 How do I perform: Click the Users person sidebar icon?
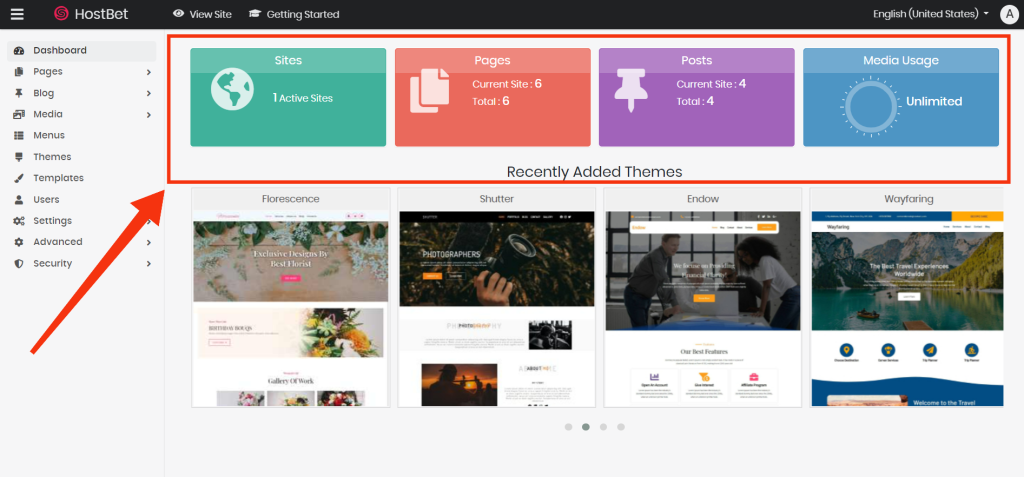tap(19, 199)
